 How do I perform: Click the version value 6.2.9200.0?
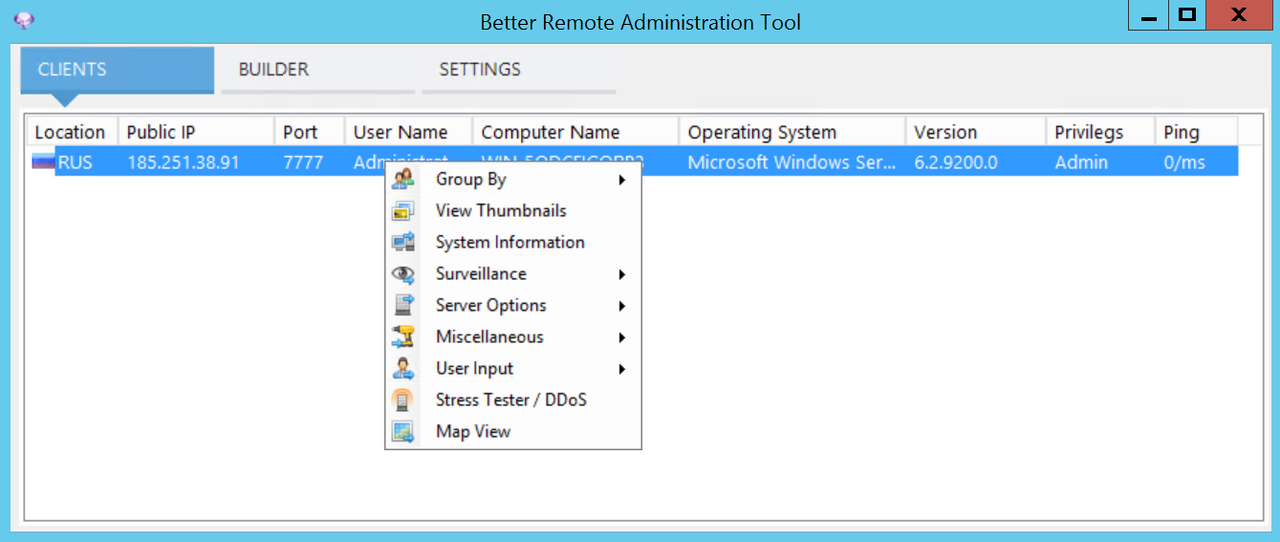[956, 162]
